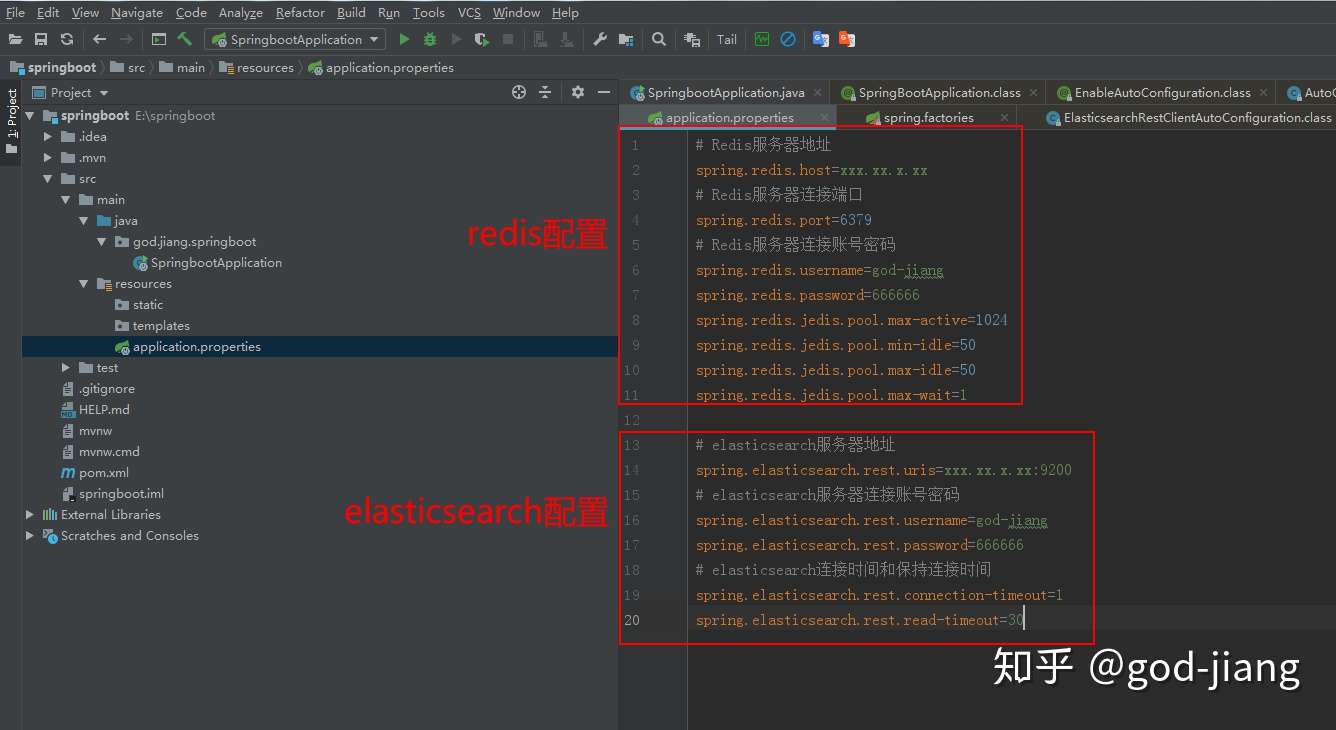
Task: Open the Analyze menu
Action: click(x=241, y=13)
